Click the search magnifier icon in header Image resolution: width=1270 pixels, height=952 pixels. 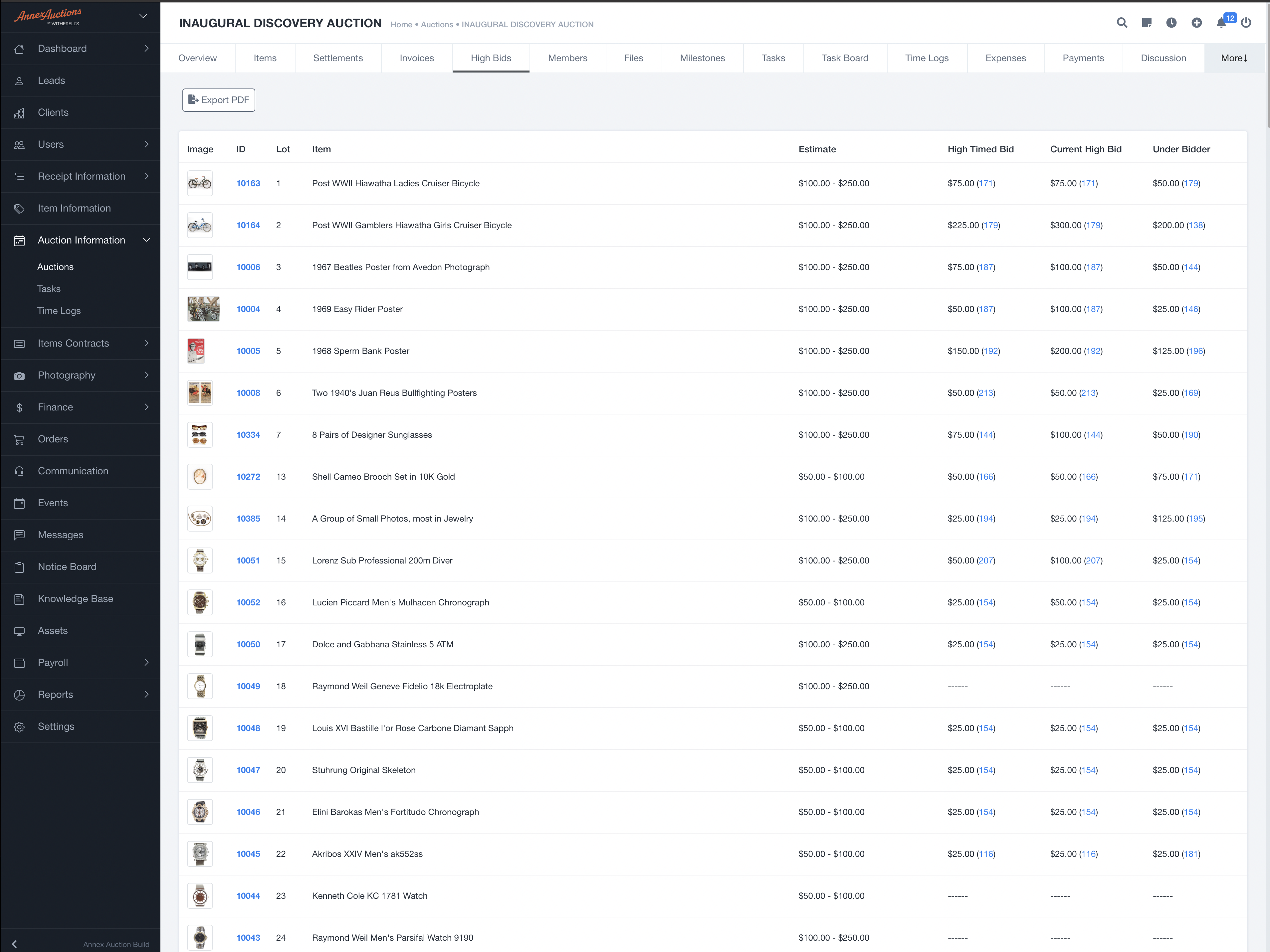click(x=1121, y=23)
